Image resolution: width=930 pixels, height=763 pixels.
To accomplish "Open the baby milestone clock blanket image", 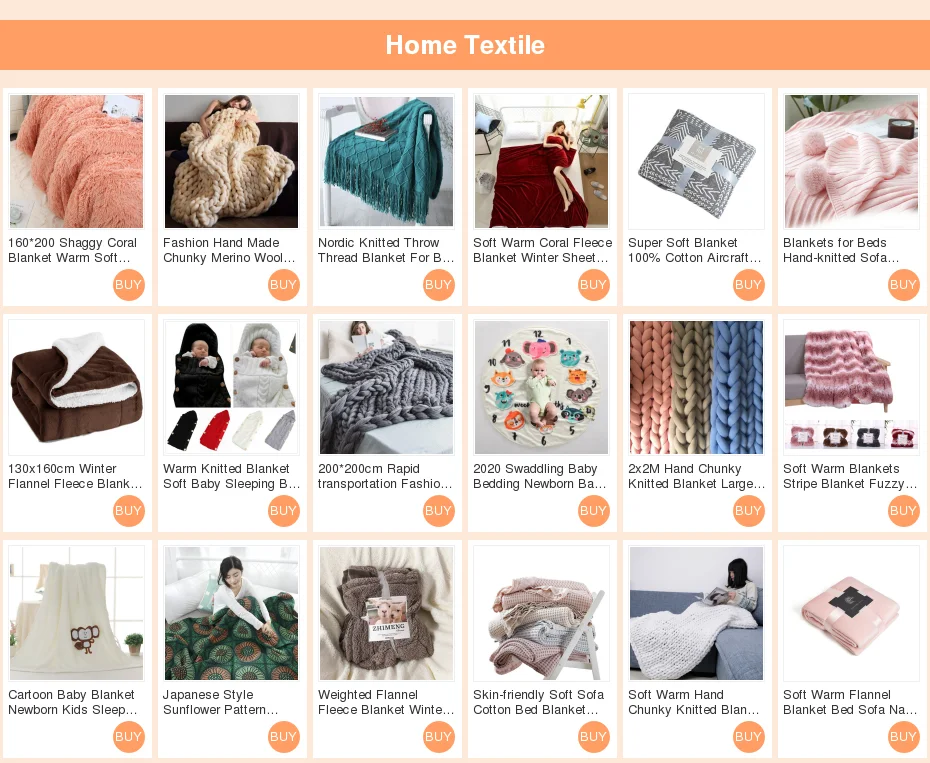I will [x=542, y=387].
